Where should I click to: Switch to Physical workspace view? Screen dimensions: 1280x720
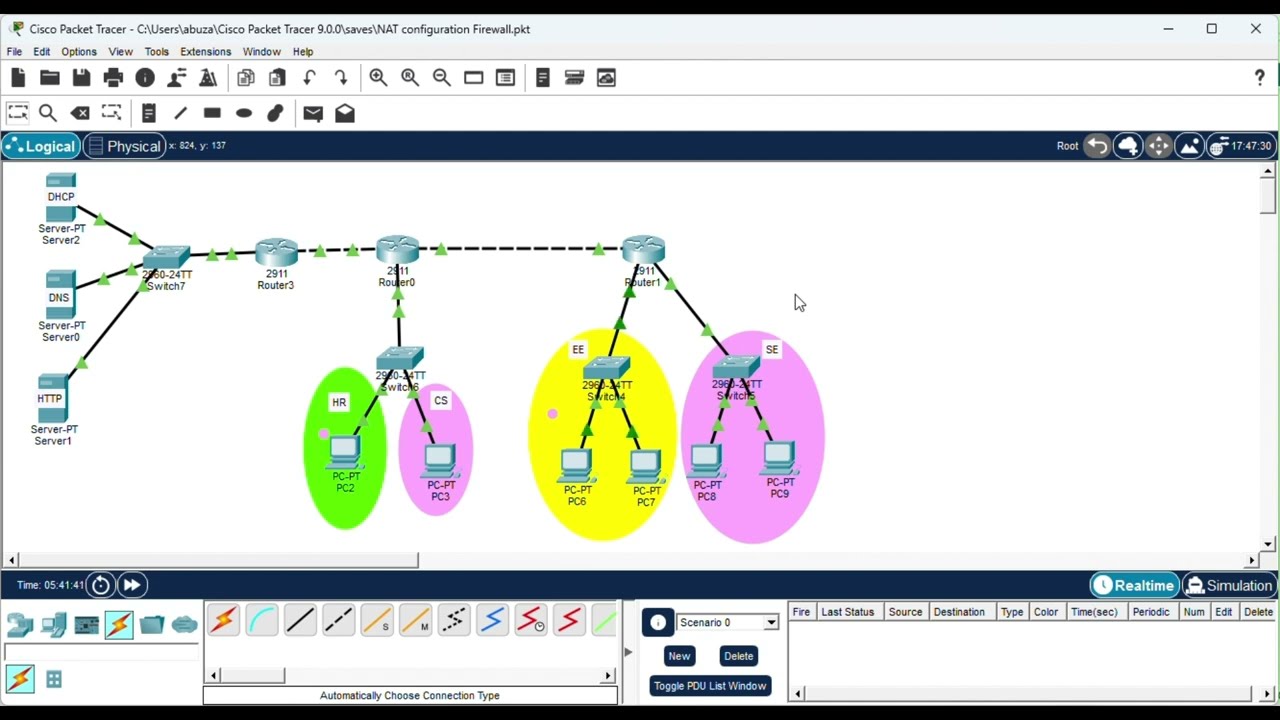click(124, 146)
